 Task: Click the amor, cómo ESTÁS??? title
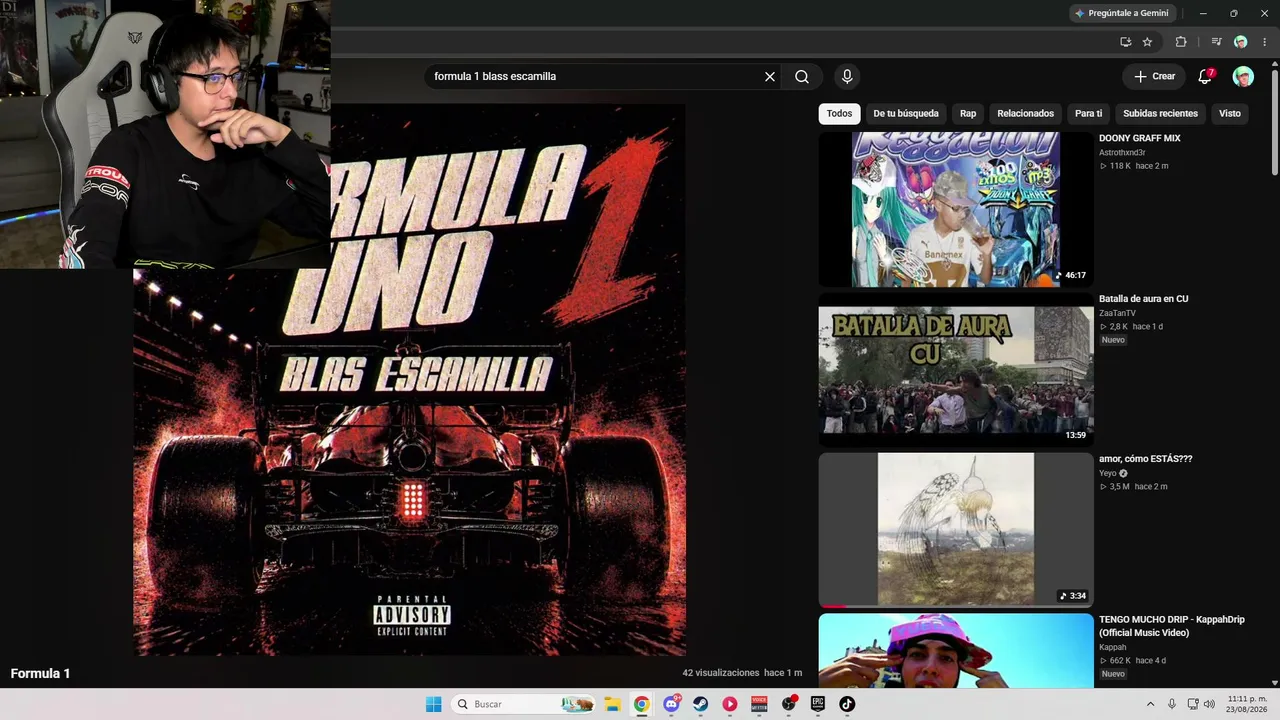pyautogui.click(x=1146, y=459)
